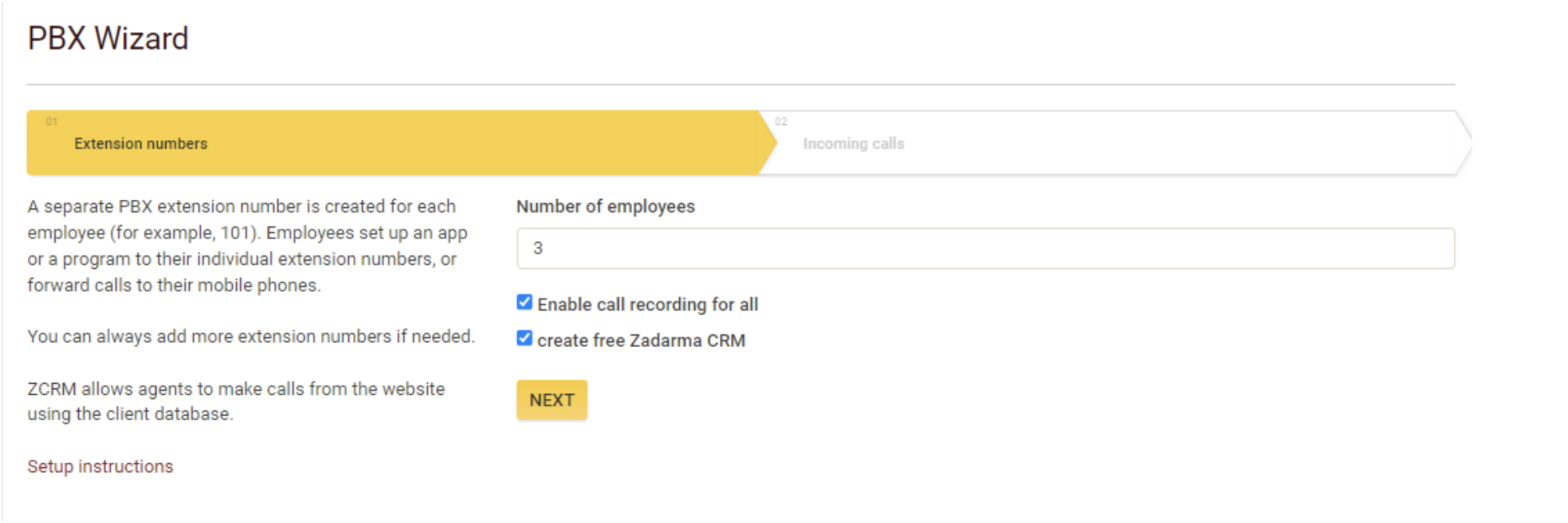This screenshot has height=523, width=1568.
Task: Click the 'You can always add more extension numbers' text
Action: [251, 336]
